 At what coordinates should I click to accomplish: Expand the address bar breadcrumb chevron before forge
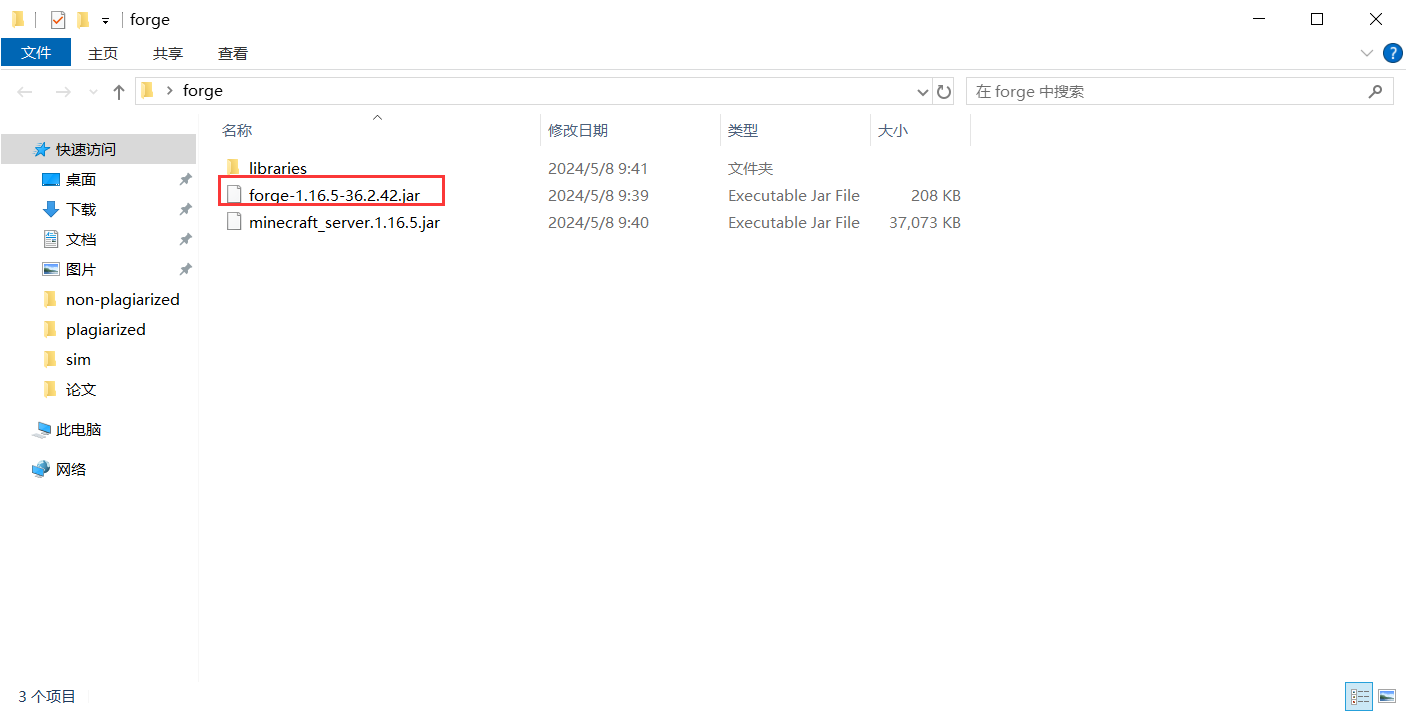170,91
